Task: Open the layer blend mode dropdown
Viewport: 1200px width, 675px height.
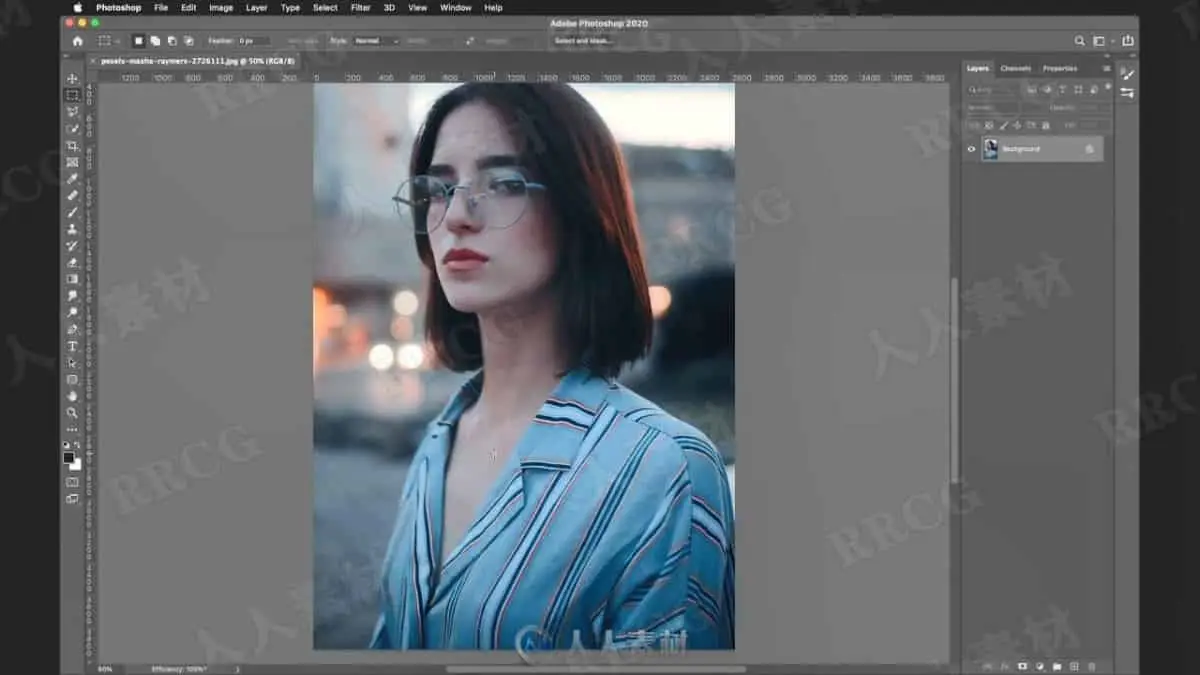Action: click(992, 108)
